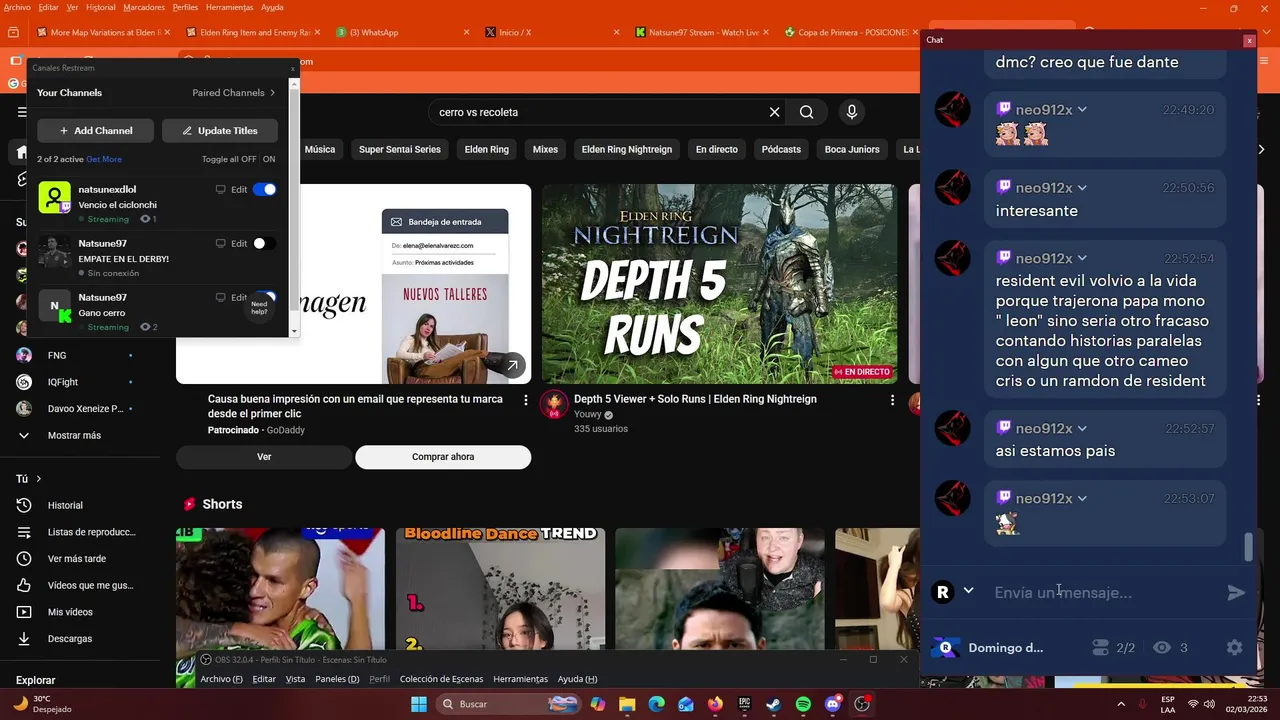Open chat sender account dropdown arrow
1280x720 pixels.
[968, 591]
